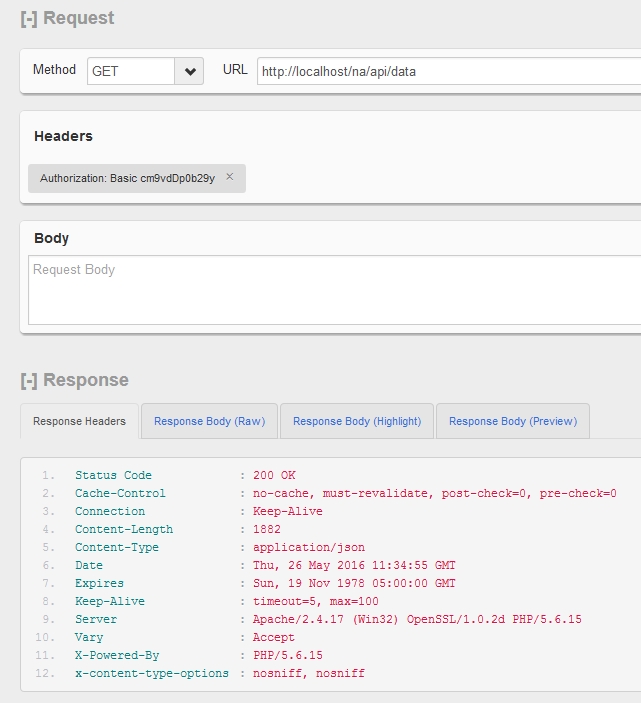Click the Server header name
641x703 pixels.
[96, 619]
